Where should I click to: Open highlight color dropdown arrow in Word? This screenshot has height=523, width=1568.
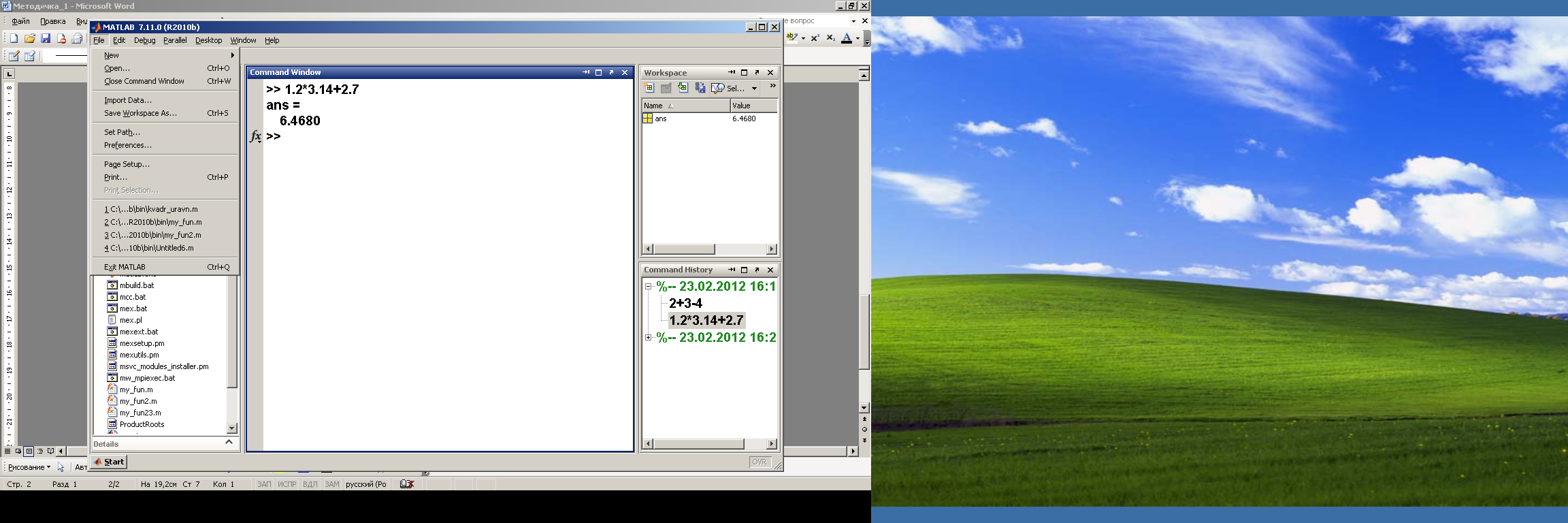pos(803,38)
